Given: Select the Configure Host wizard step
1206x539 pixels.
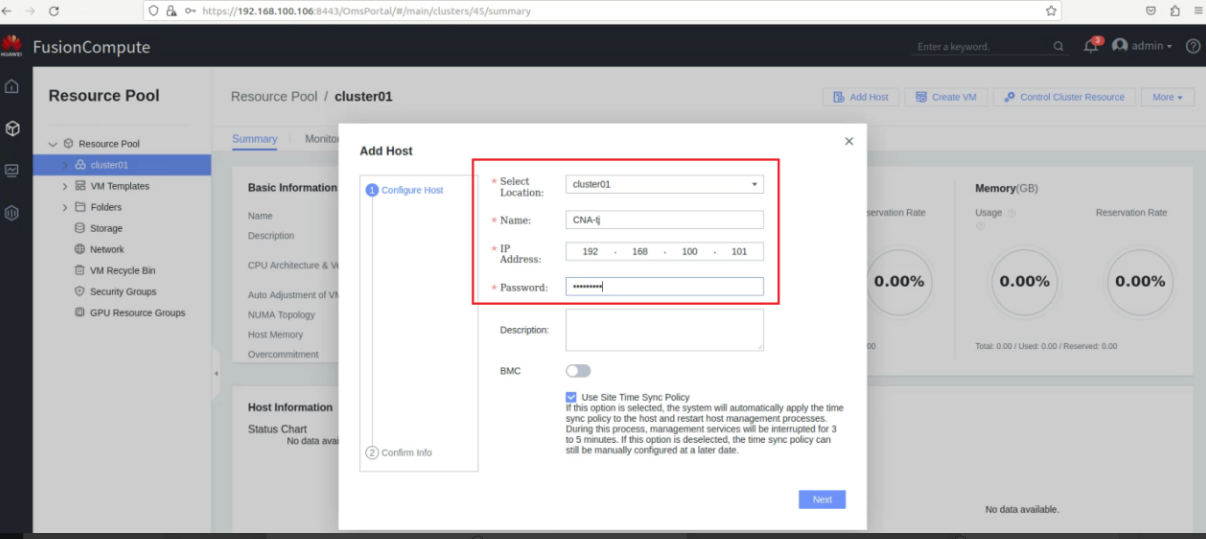Looking at the screenshot, I should point(405,190).
